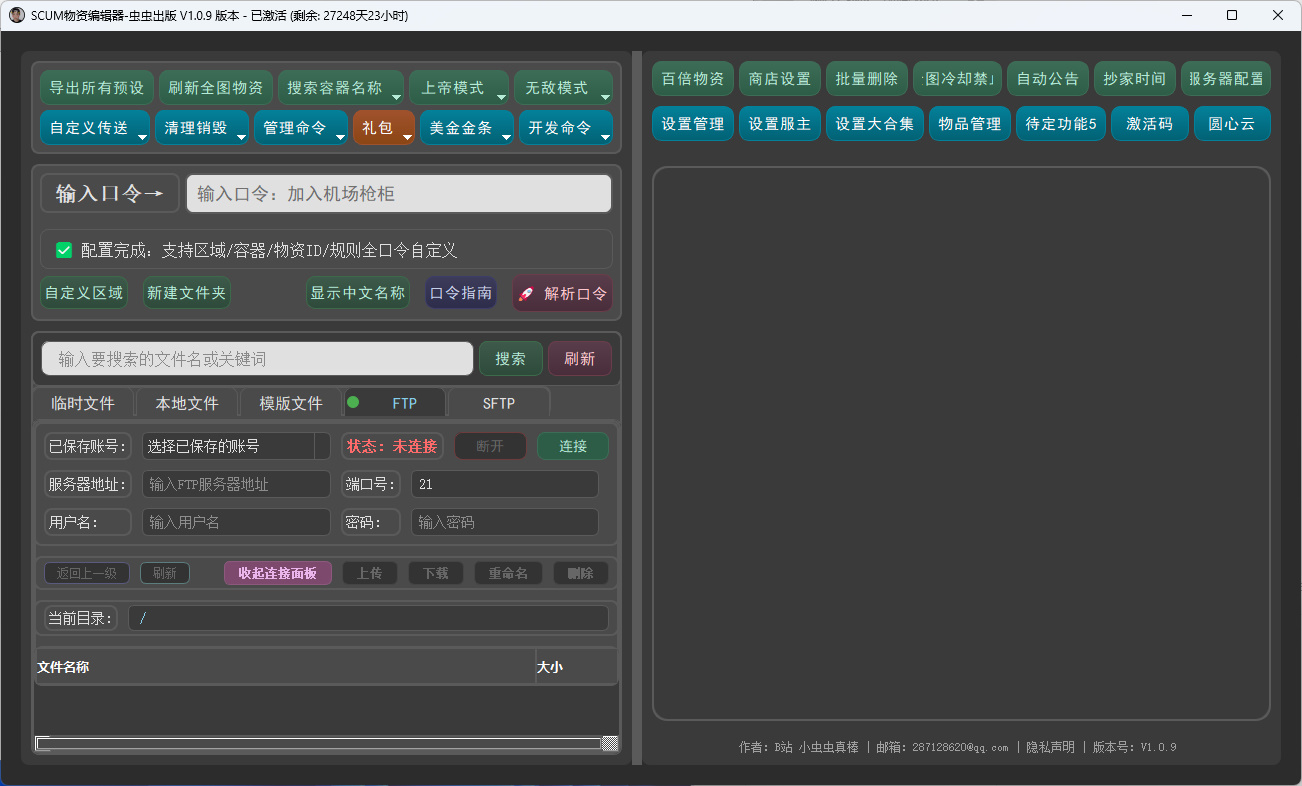
Task: Expand the 上帝模式 dropdown
Action: tap(459, 88)
